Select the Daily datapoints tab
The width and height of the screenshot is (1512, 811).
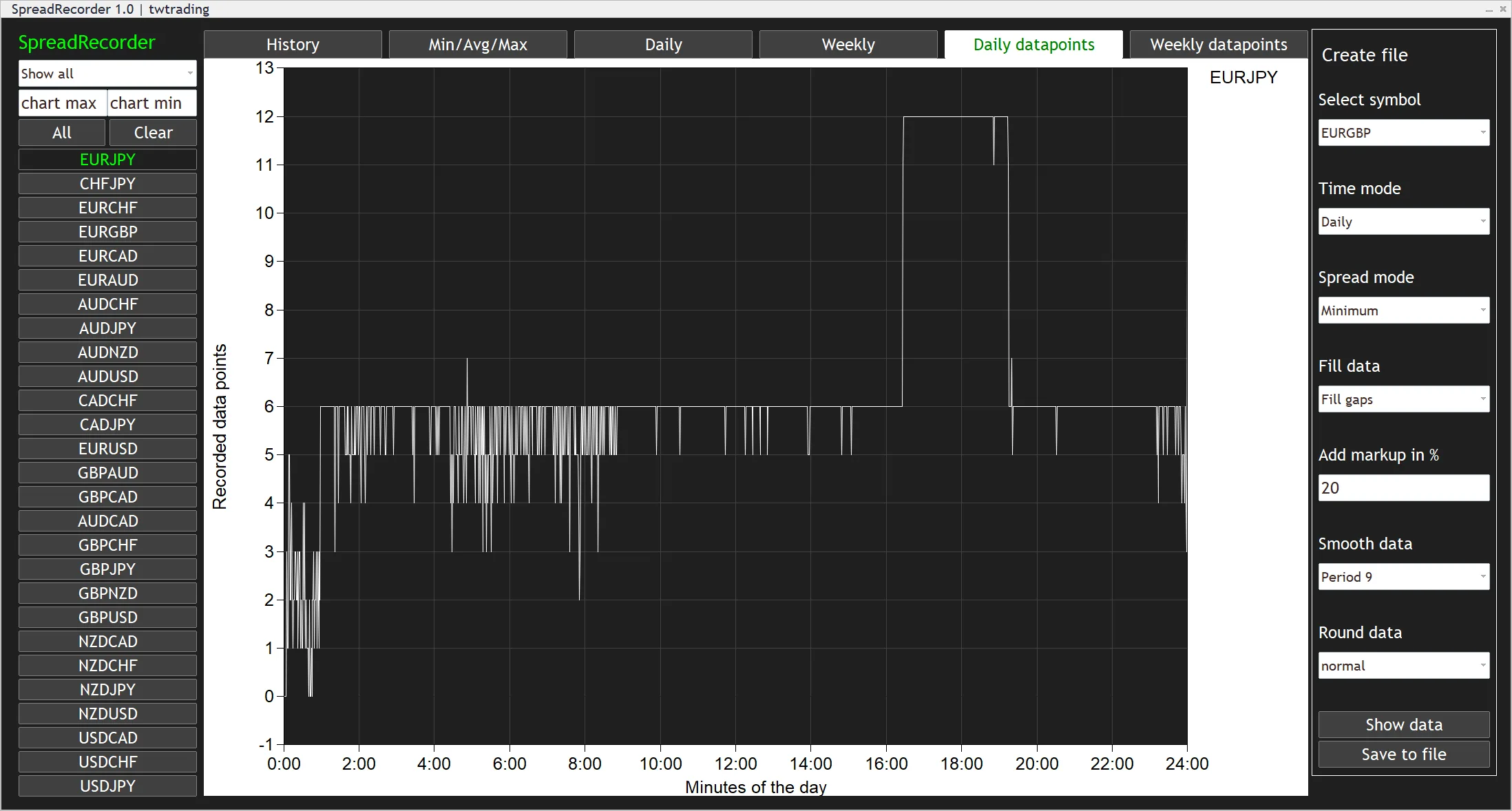click(x=1033, y=45)
